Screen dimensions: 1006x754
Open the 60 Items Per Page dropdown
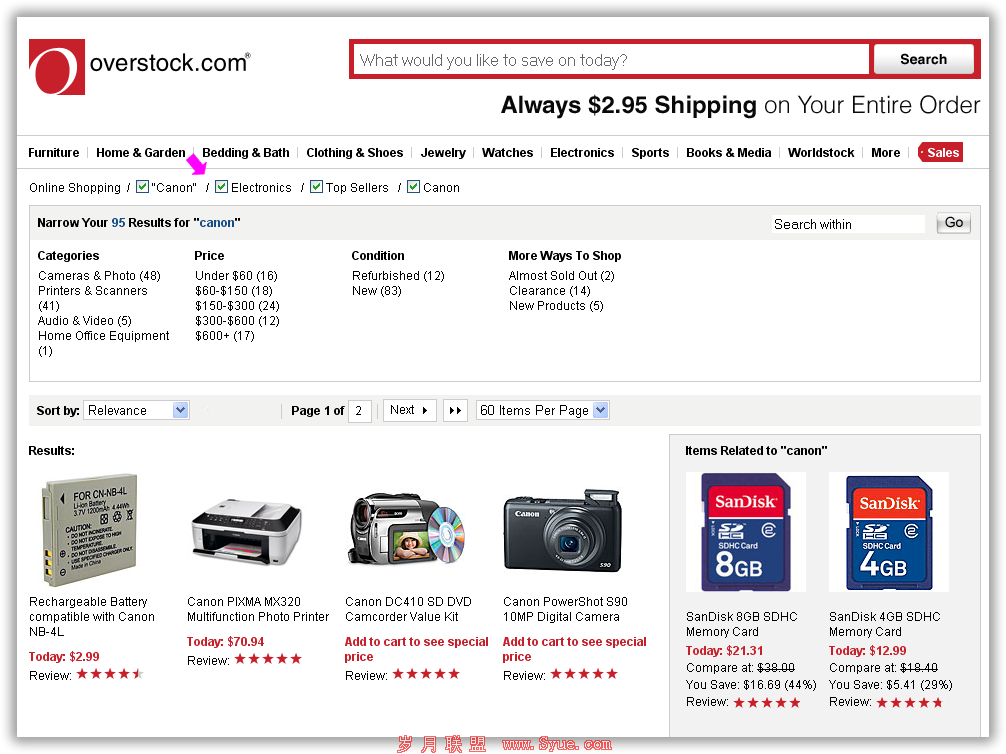542,410
